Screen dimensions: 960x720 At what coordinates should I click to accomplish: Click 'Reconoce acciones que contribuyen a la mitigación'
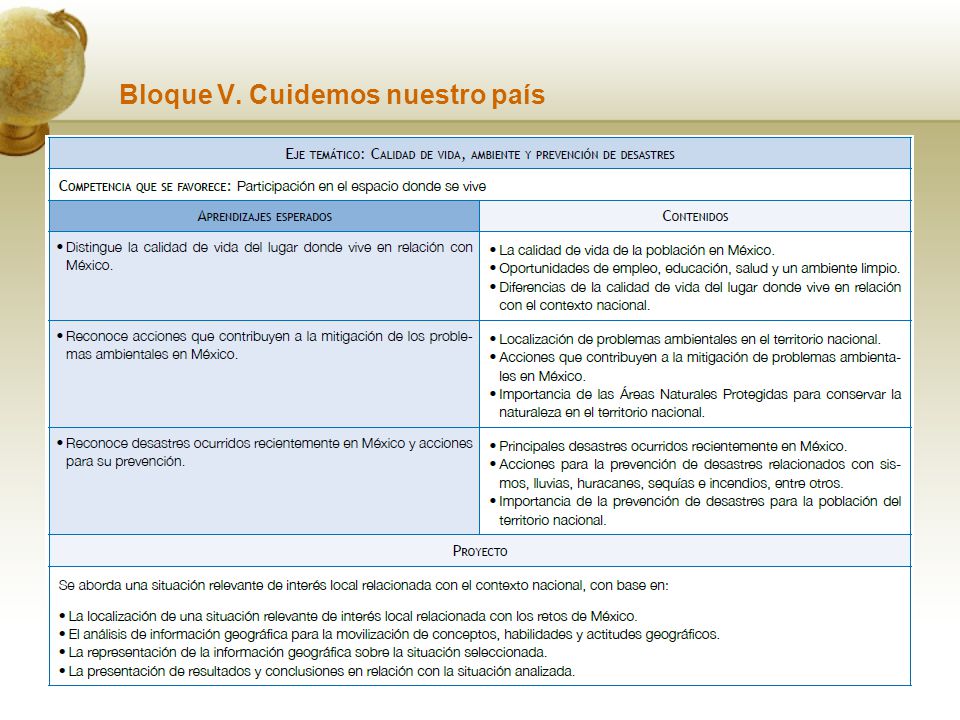264,345
